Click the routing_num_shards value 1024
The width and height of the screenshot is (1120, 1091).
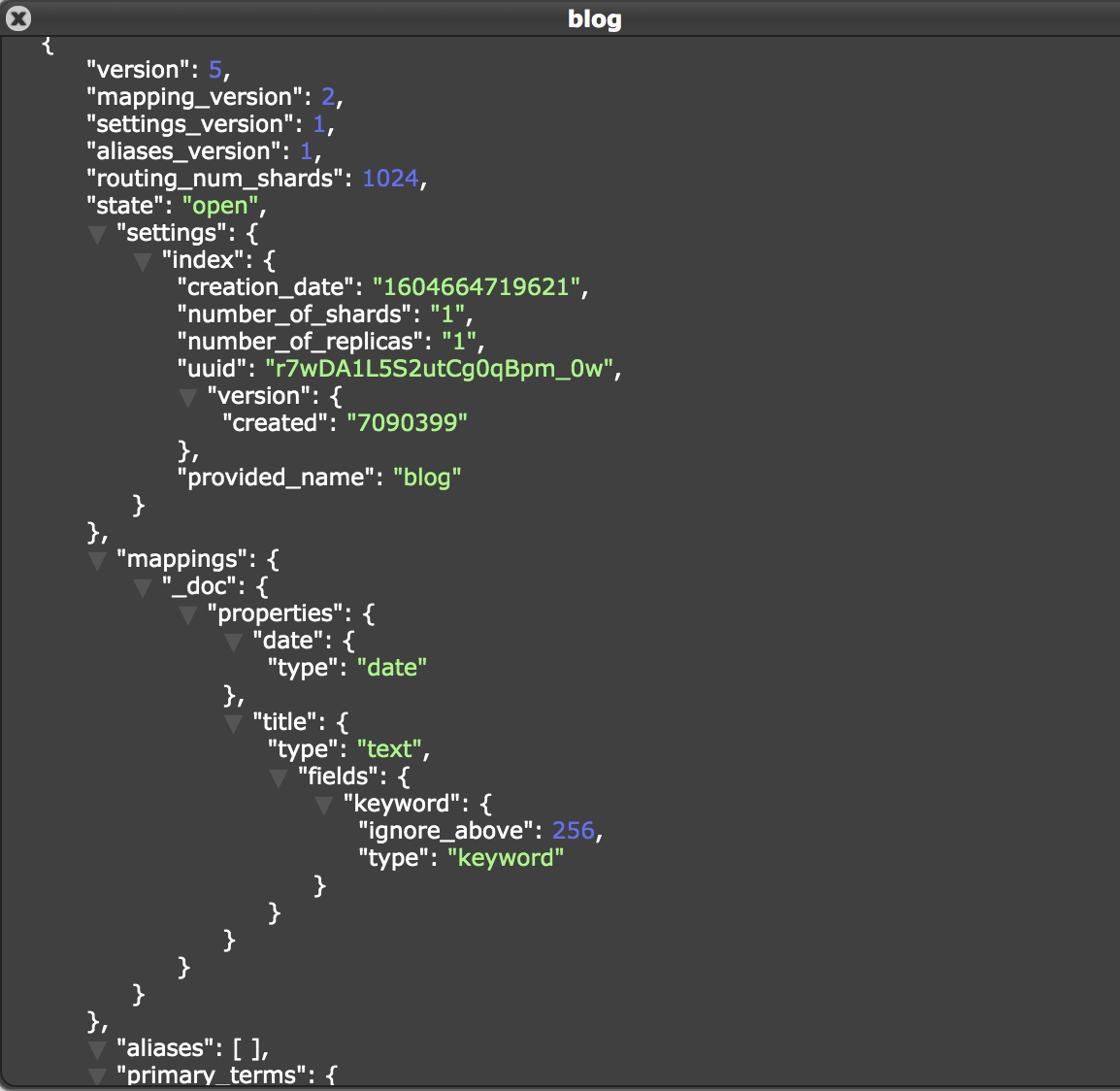pyautogui.click(x=390, y=179)
